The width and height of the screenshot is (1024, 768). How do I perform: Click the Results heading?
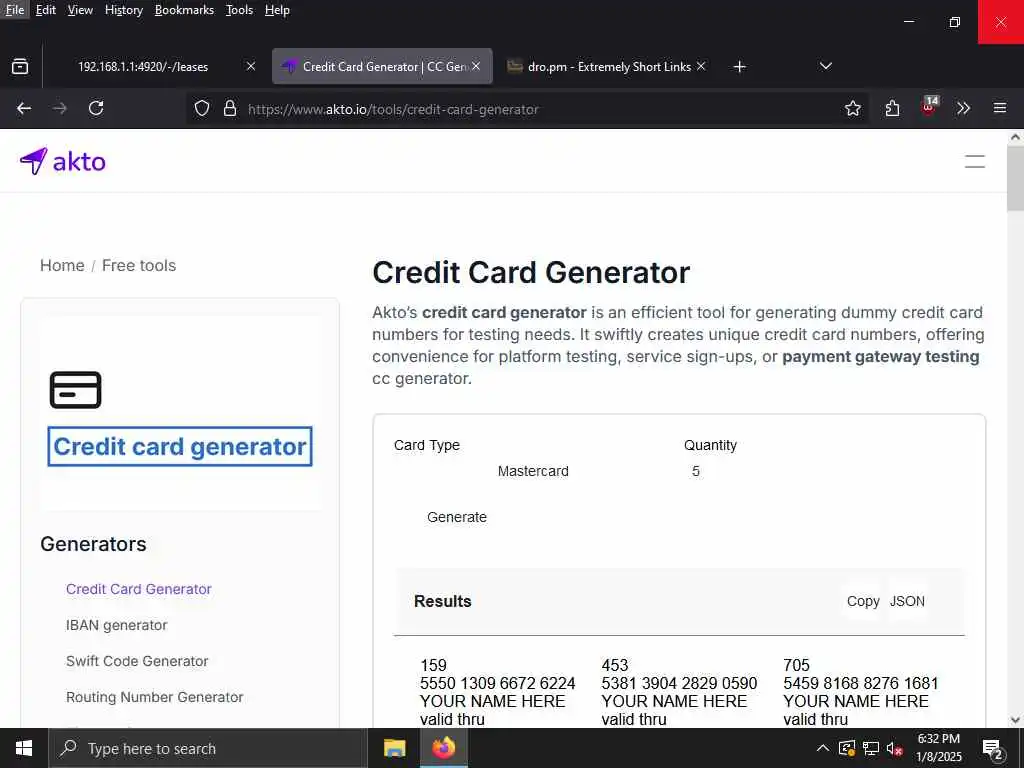(443, 601)
